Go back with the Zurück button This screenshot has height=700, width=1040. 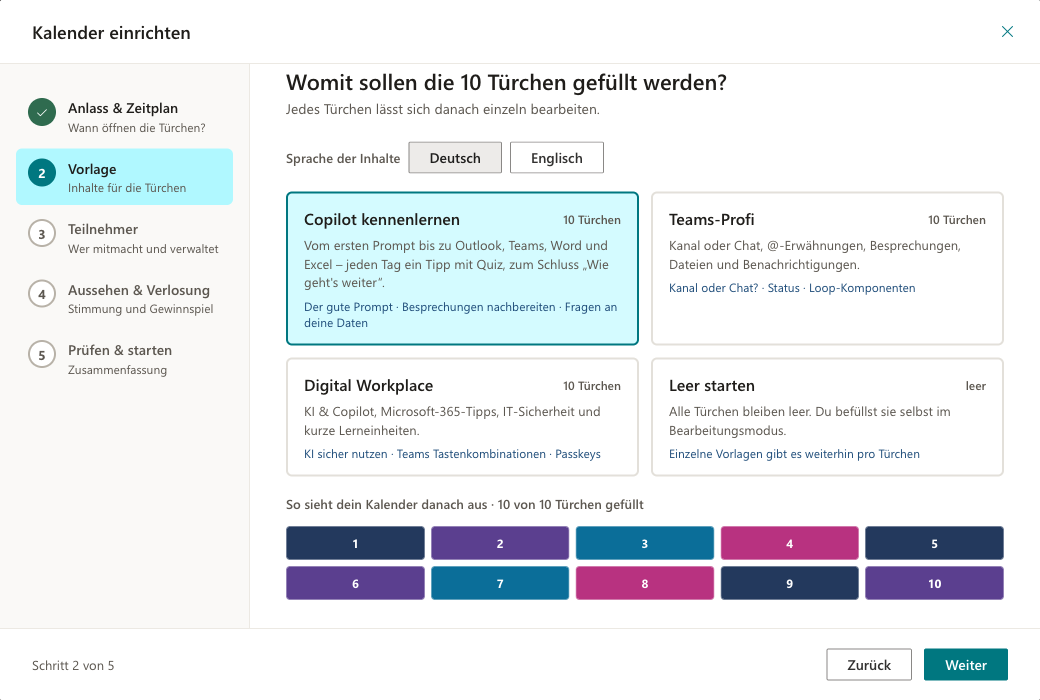coord(869,665)
